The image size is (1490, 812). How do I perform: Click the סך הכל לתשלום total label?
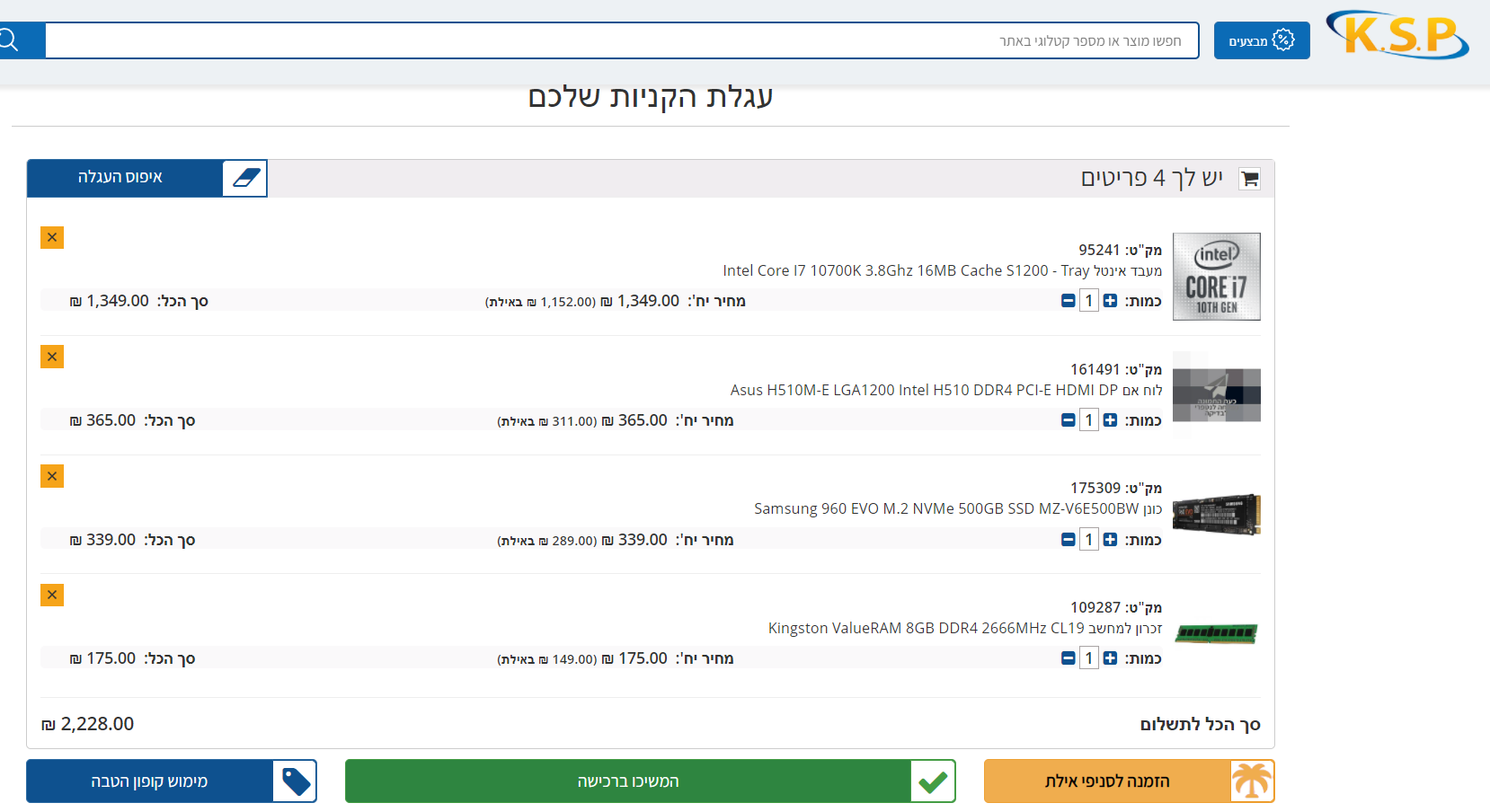[1200, 725]
